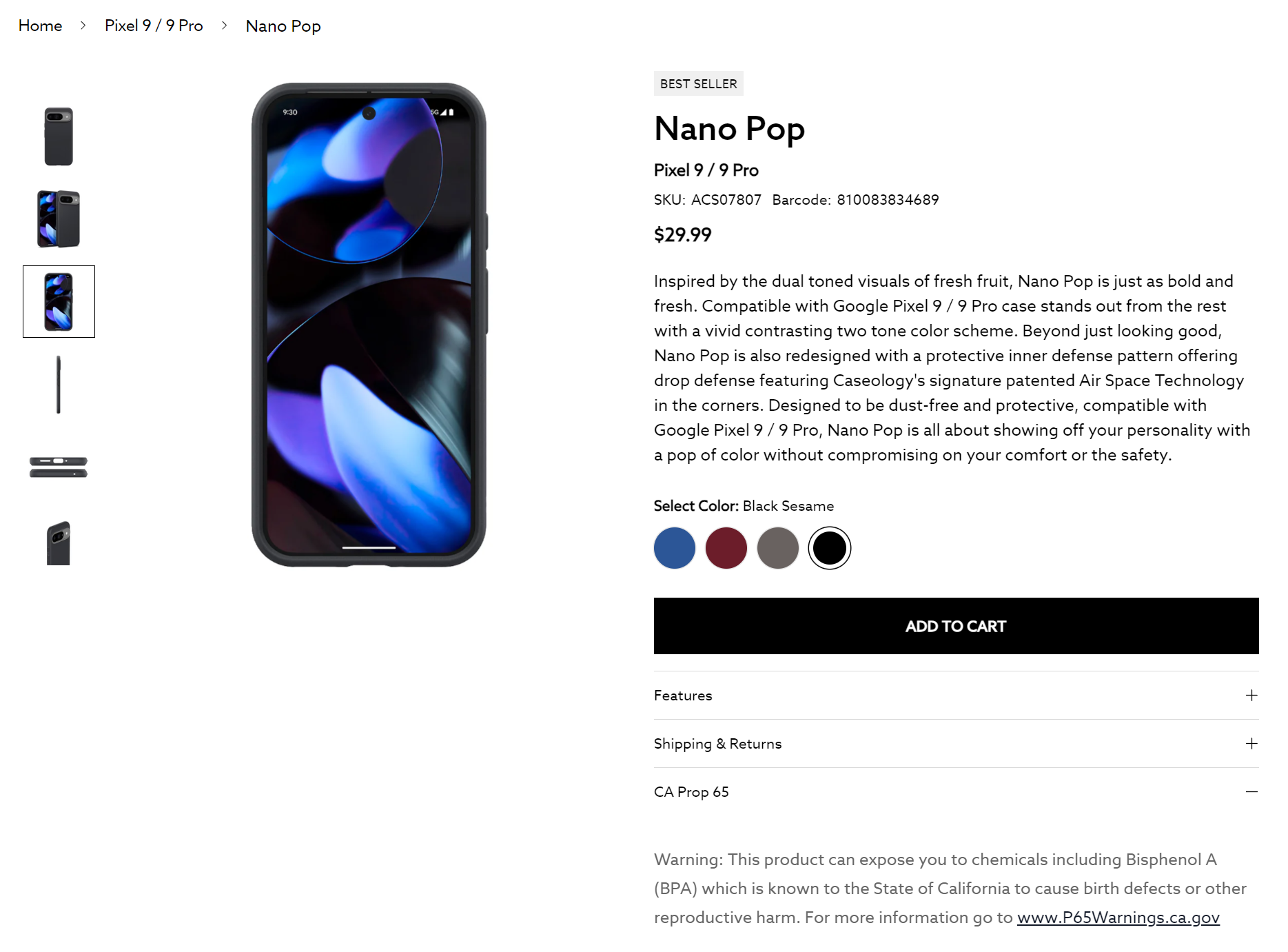This screenshot has width=1288, height=952.
Task: Expand the Features section plus icon
Action: click(x=1251, y=696)
